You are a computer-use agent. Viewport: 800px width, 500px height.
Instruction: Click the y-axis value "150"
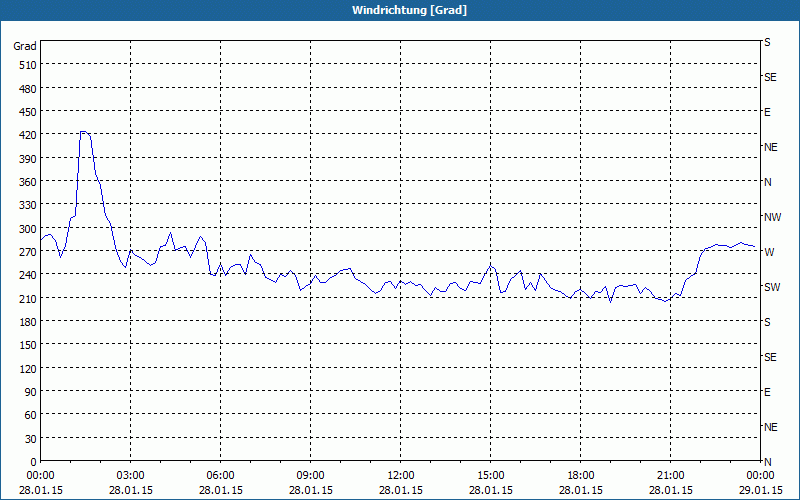tap(29, 345)
